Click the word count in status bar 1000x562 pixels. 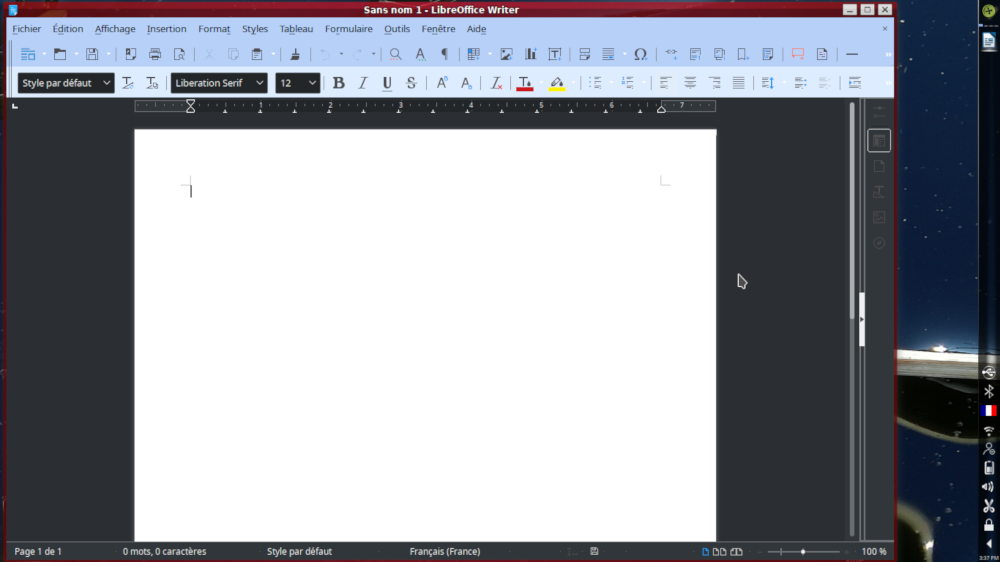tap(165, 551)
